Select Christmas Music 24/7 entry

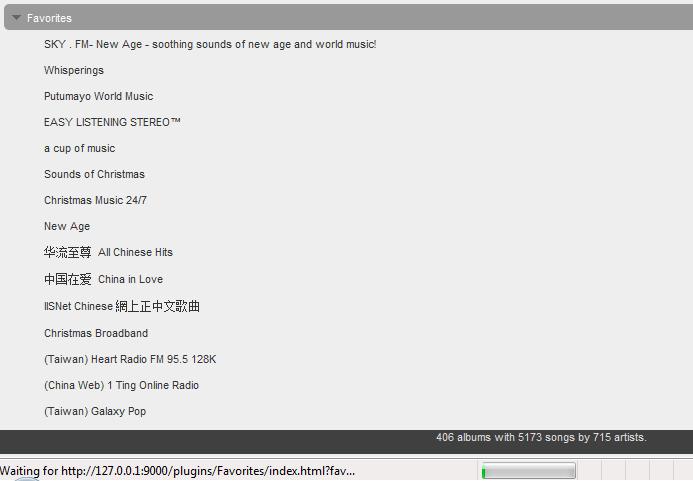click(x=95, y=200)
